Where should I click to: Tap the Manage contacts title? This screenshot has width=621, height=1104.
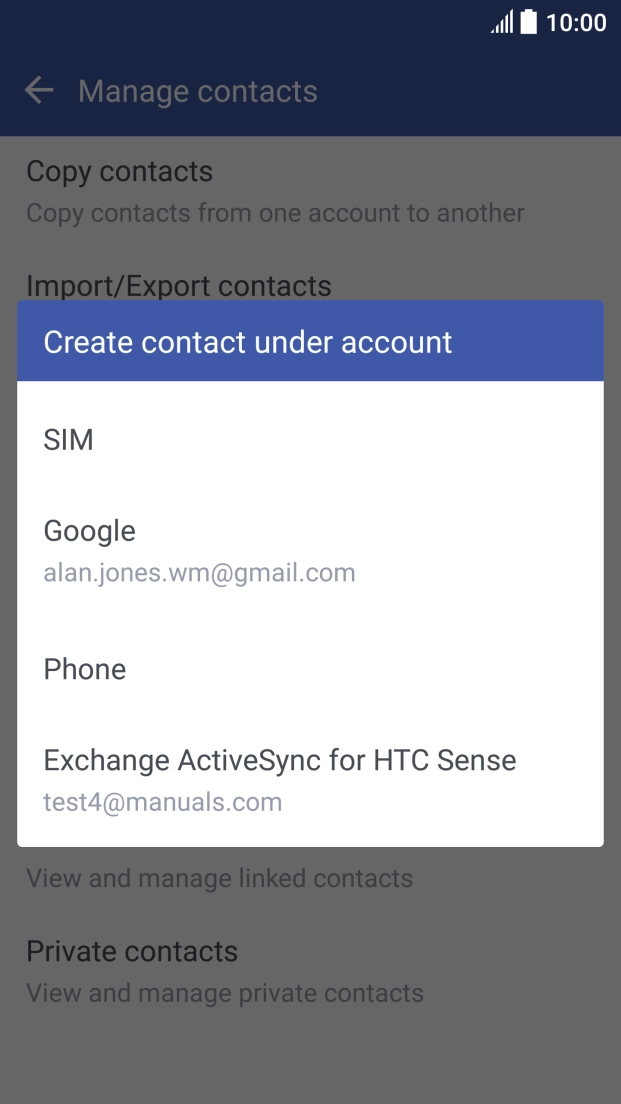pos(198,91)
